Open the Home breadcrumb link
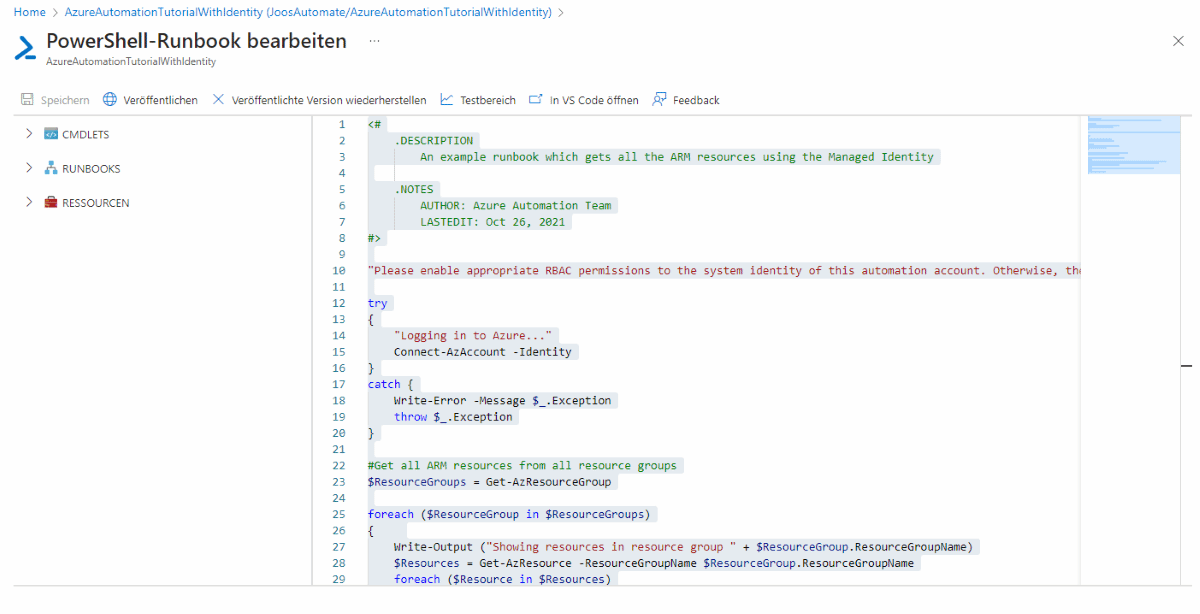 coord(30,12)
